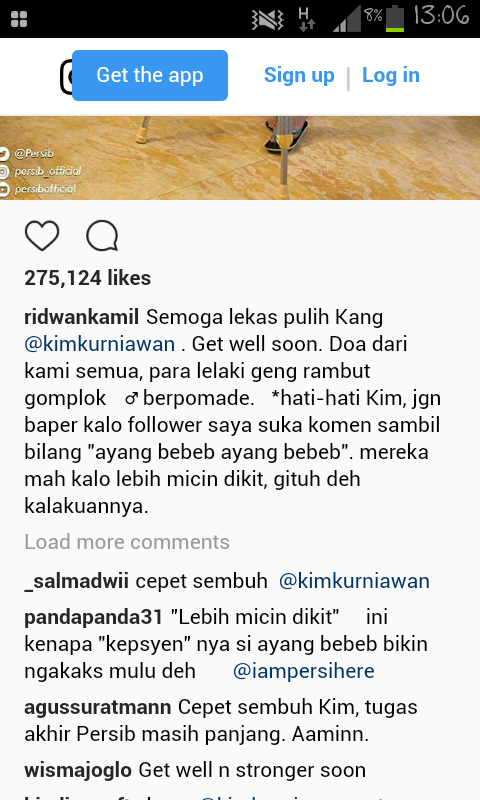Screen dimensions: 480x800
Task: Open pandapanda31 commenter profile
Action: pos(93,617)
